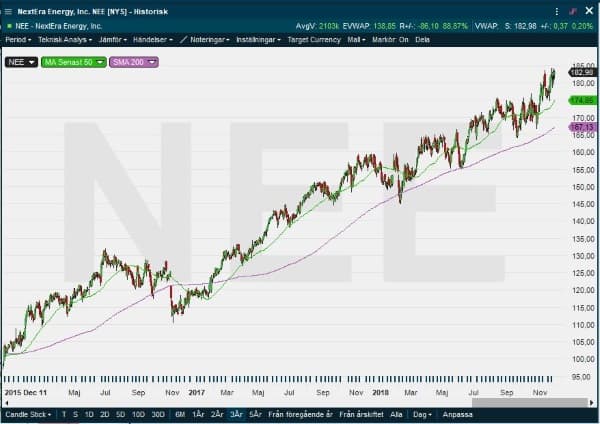Close the NEE chart window
Viewport: 600px width, 424px height.
point(589,11)
